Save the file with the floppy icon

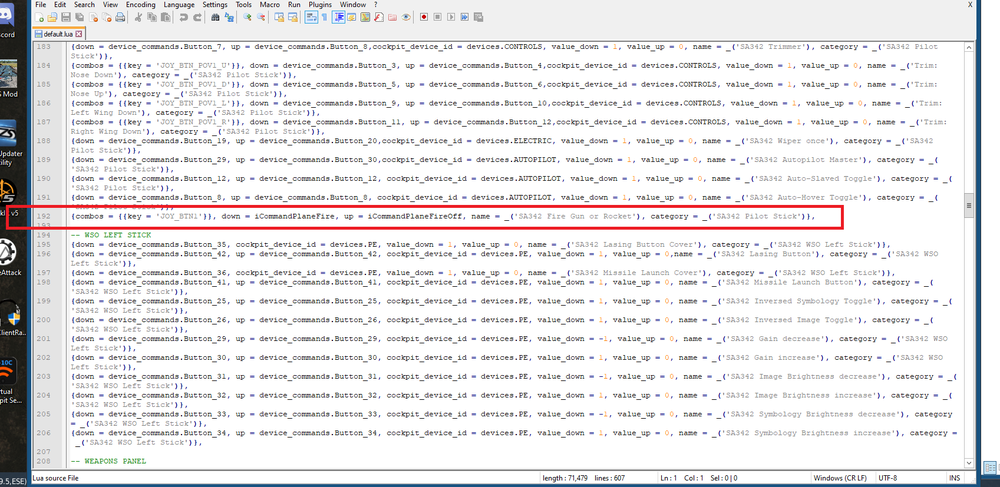click(66, 18)
